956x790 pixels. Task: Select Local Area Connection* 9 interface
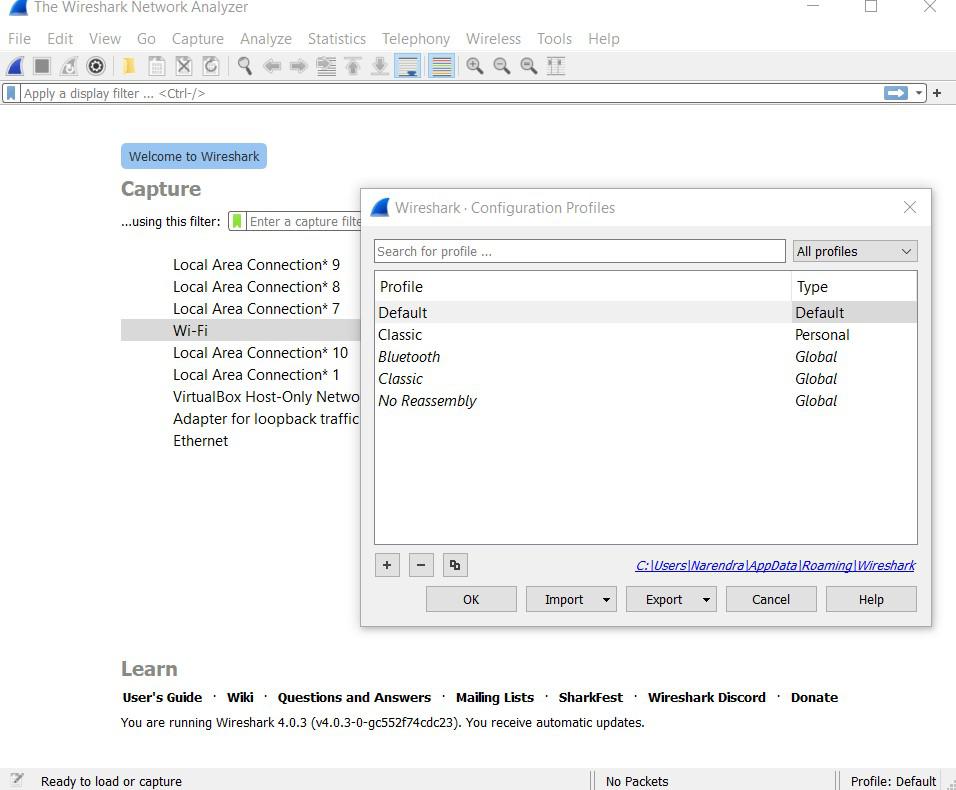[x=257, y=265]
